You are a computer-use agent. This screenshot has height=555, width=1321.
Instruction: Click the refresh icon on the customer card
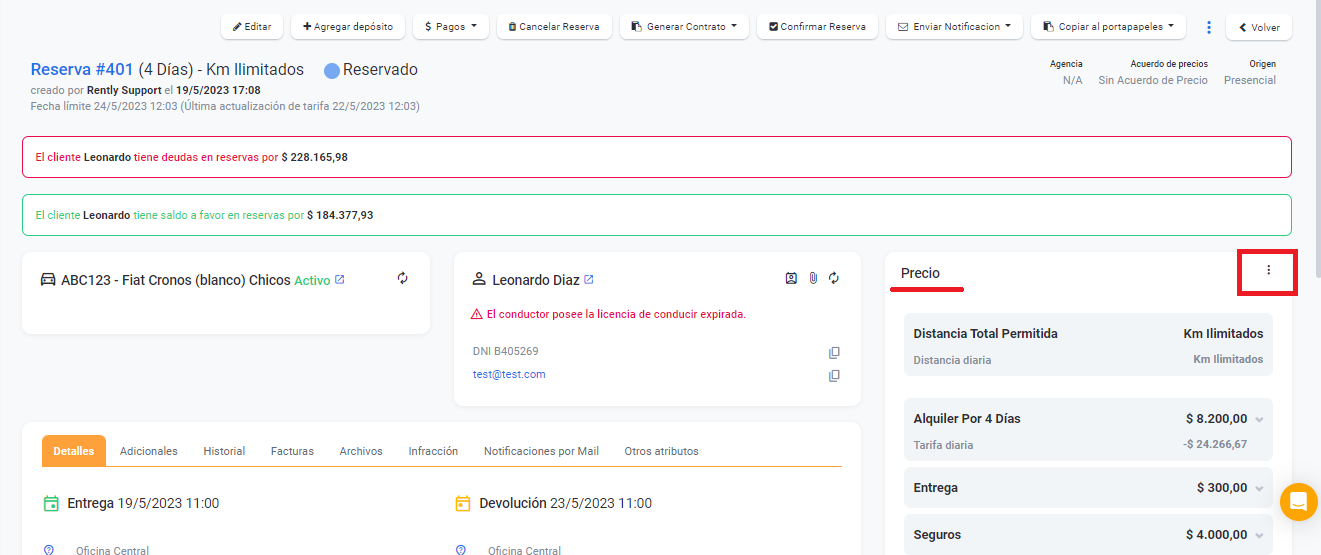point(834,279)
